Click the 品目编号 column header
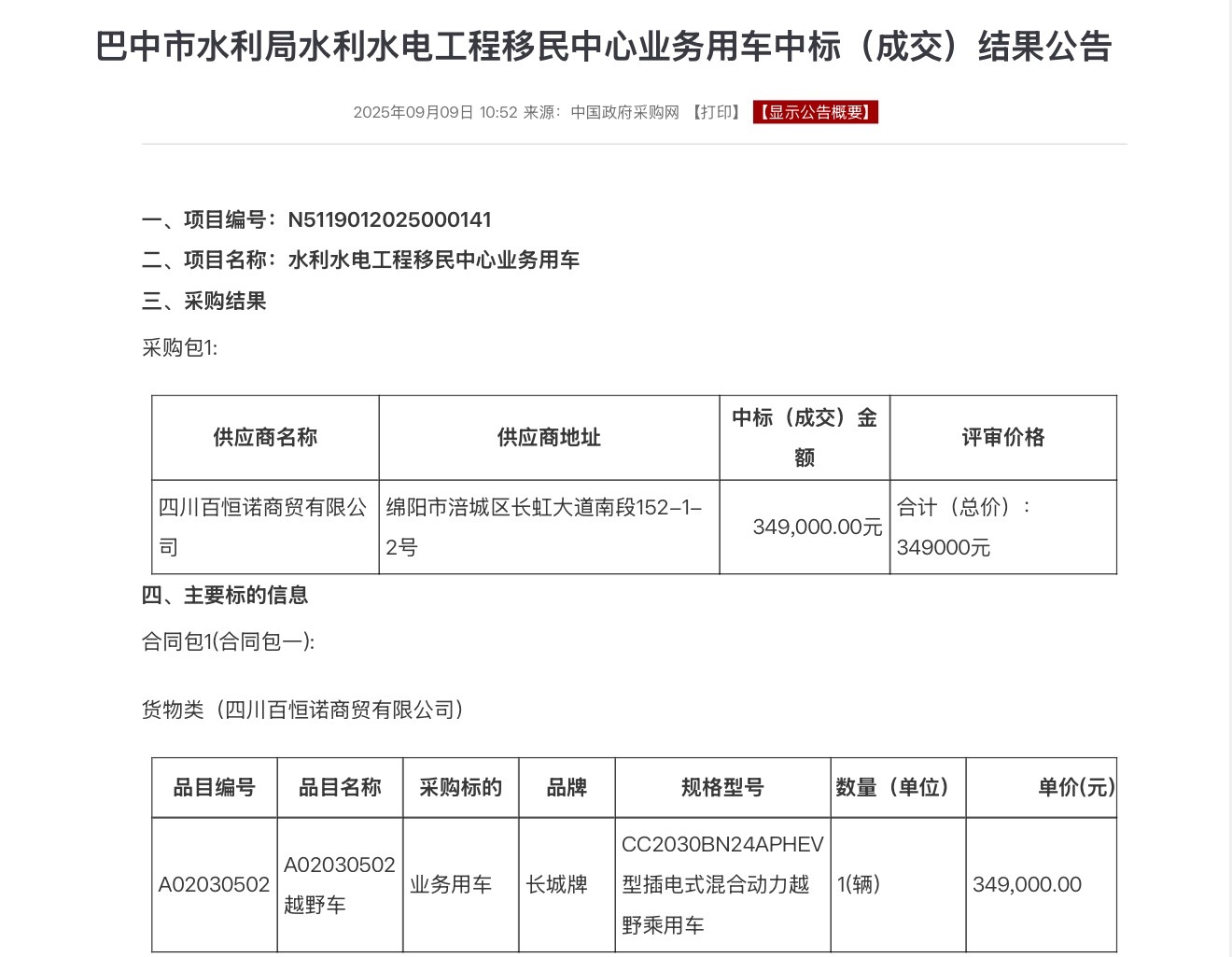The height and width of the screenshot is (957, 1232). (x=215, y=787)
